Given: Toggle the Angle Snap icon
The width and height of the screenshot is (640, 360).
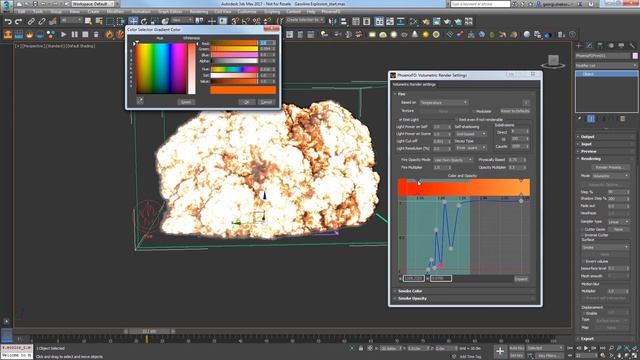Looking at the screenshot, I should pos(245,21).
